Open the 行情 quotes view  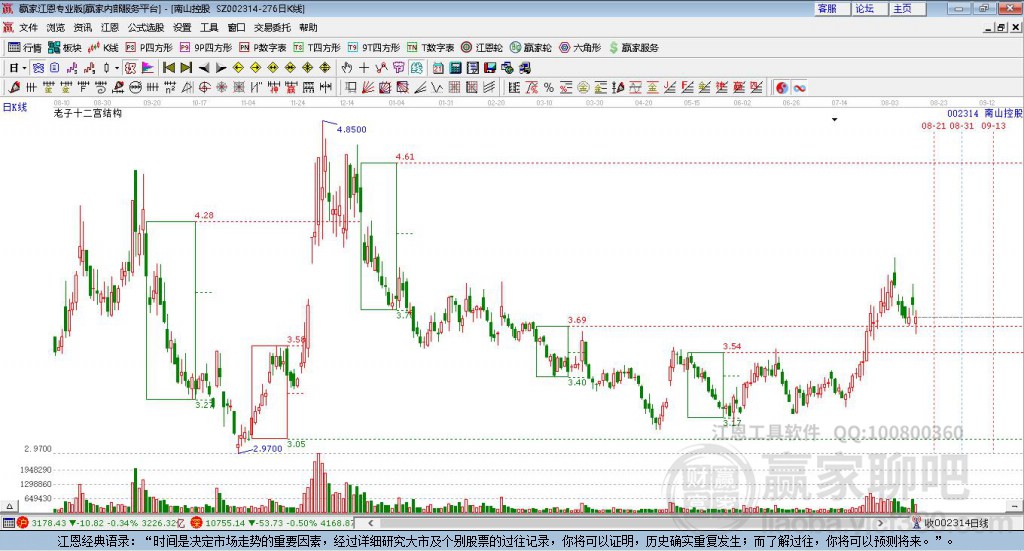click(x=25, y=48)
